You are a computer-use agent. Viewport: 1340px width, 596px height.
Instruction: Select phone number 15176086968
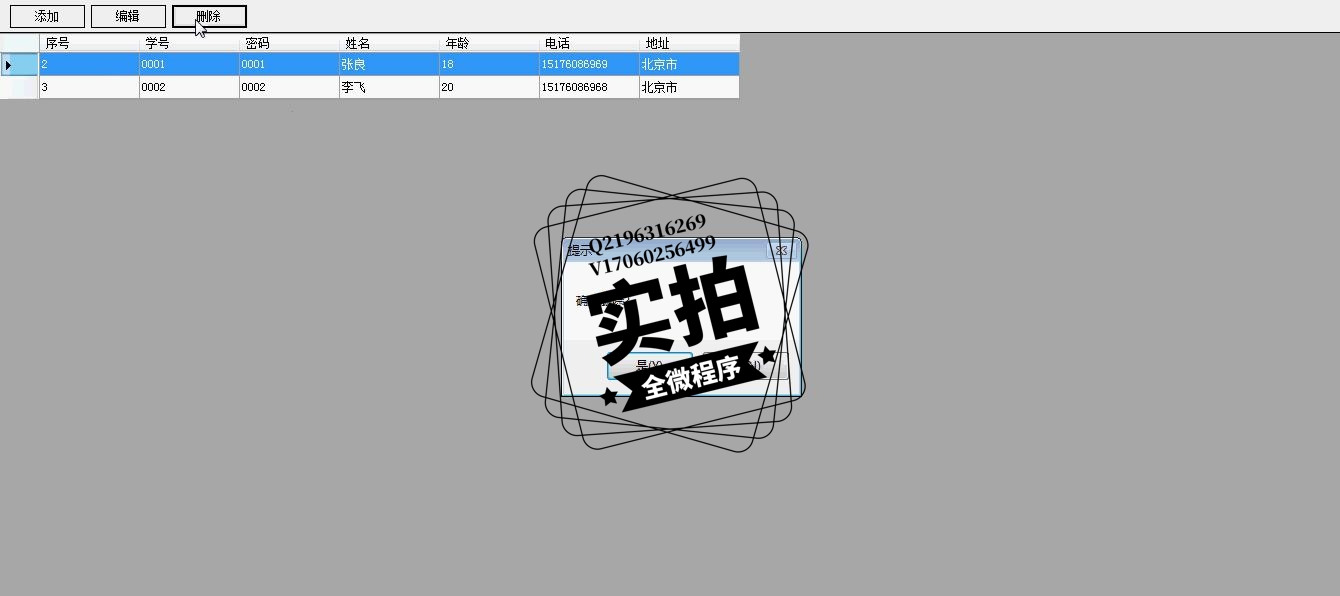click(589, 87)
